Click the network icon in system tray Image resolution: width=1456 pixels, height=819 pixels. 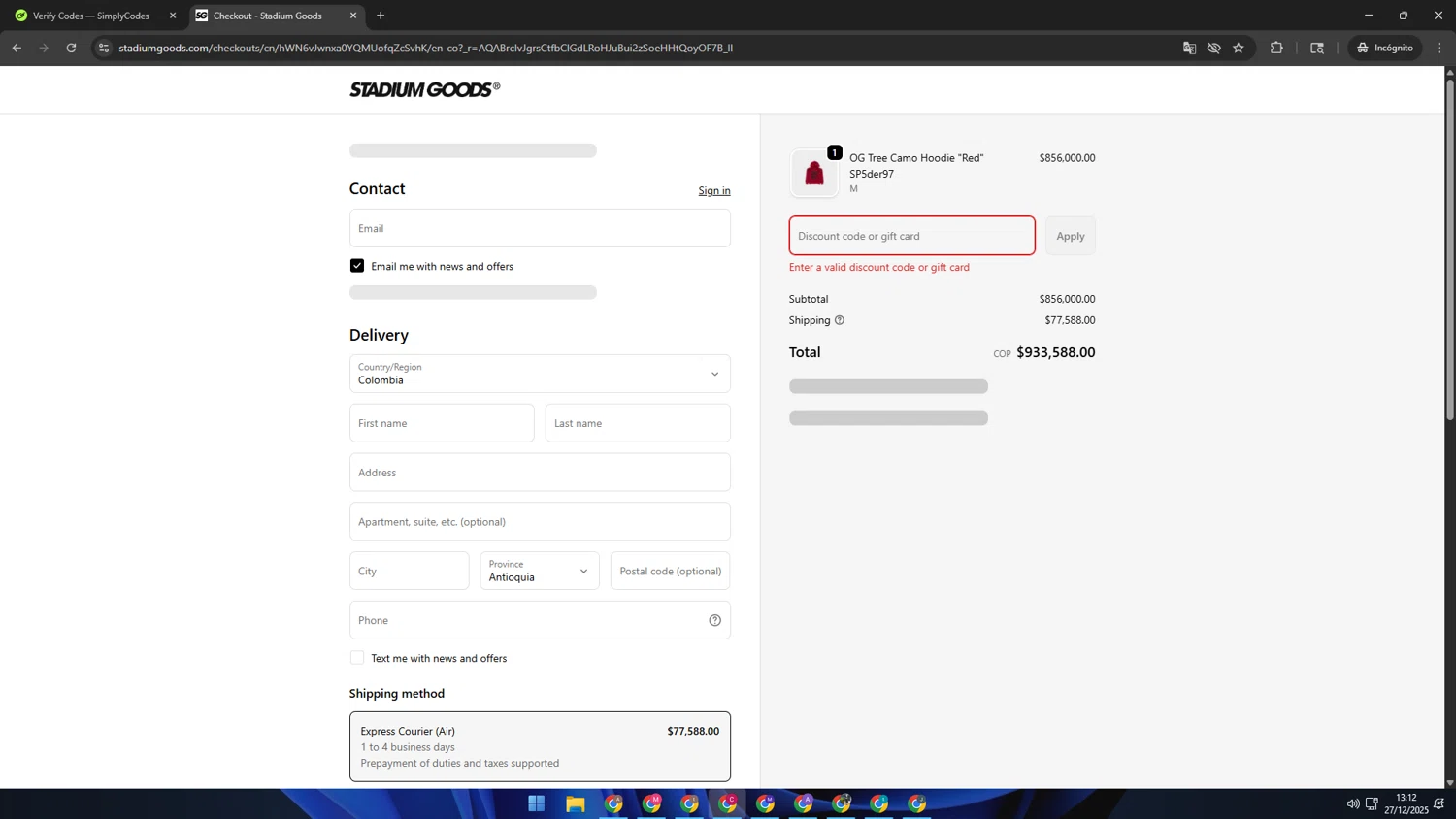point(1372,803)
